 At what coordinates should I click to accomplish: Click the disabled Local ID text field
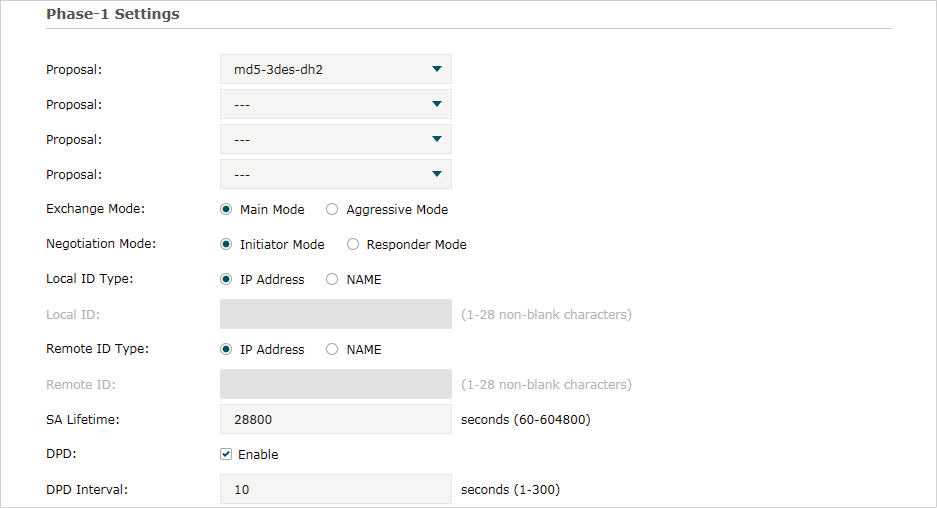(x=336, y=314)
